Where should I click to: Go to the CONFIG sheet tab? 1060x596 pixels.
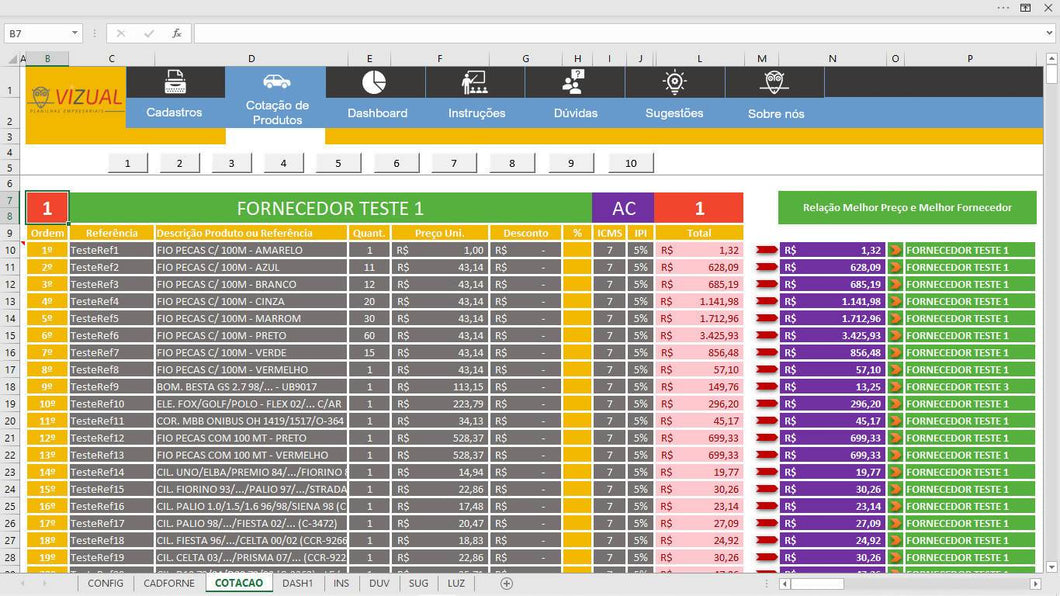coord(105,583)
